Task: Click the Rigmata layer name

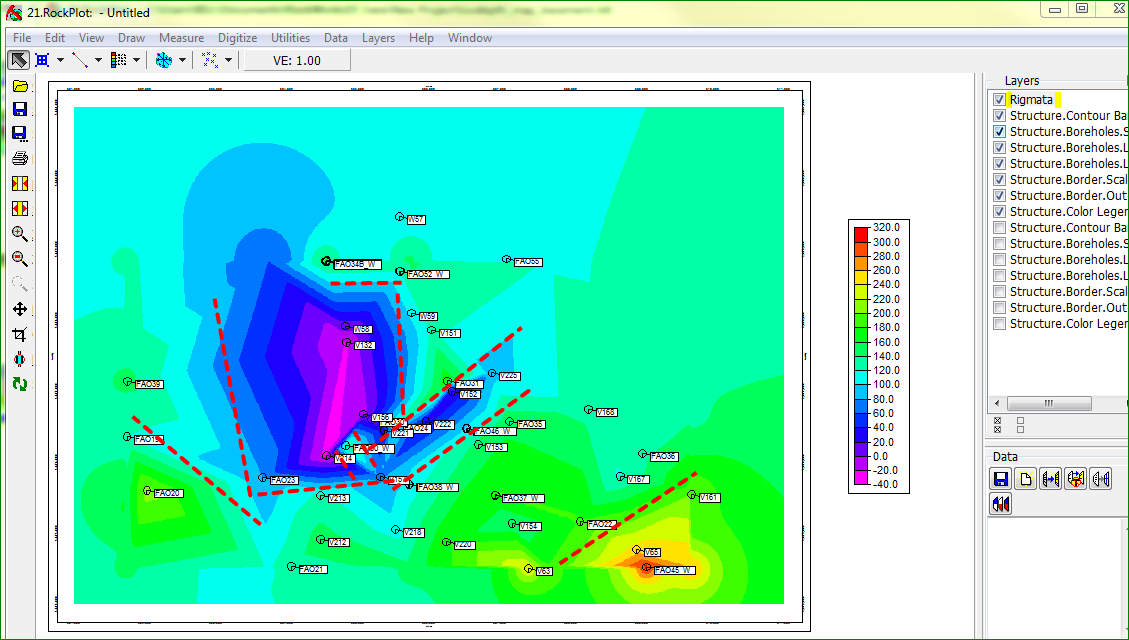Action: pos(1031,99)
